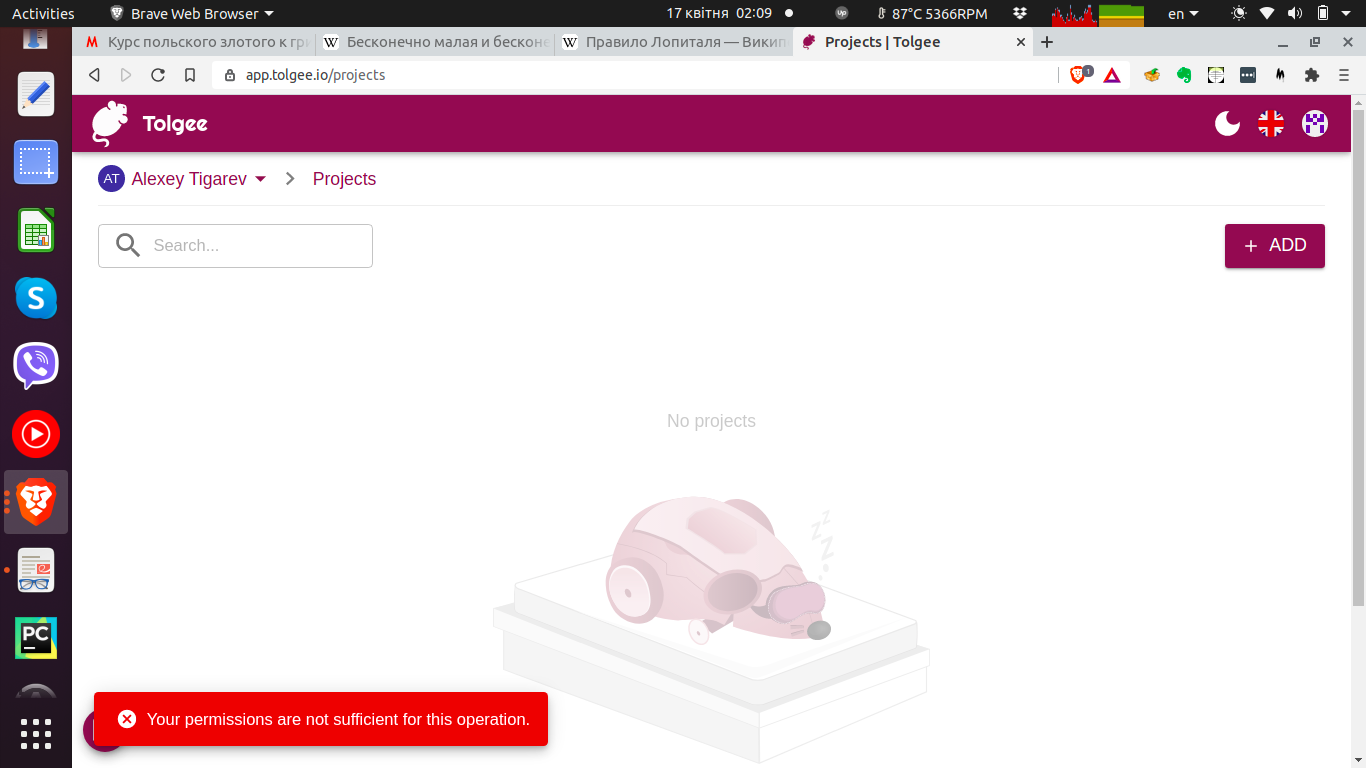Click the Tolgee mouse logo
This screenshot has width=1366, height=768.
(x=110, y=124)
